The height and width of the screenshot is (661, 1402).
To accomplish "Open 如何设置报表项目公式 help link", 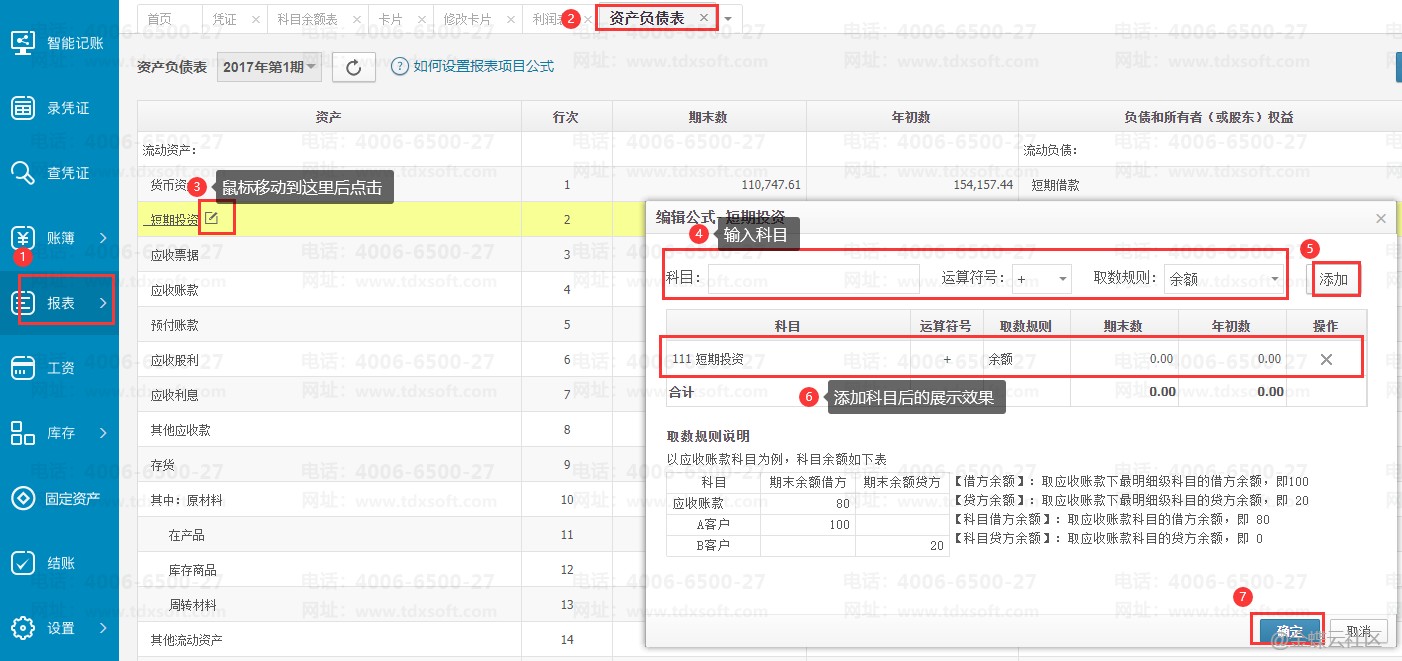I will pos(483,67).
